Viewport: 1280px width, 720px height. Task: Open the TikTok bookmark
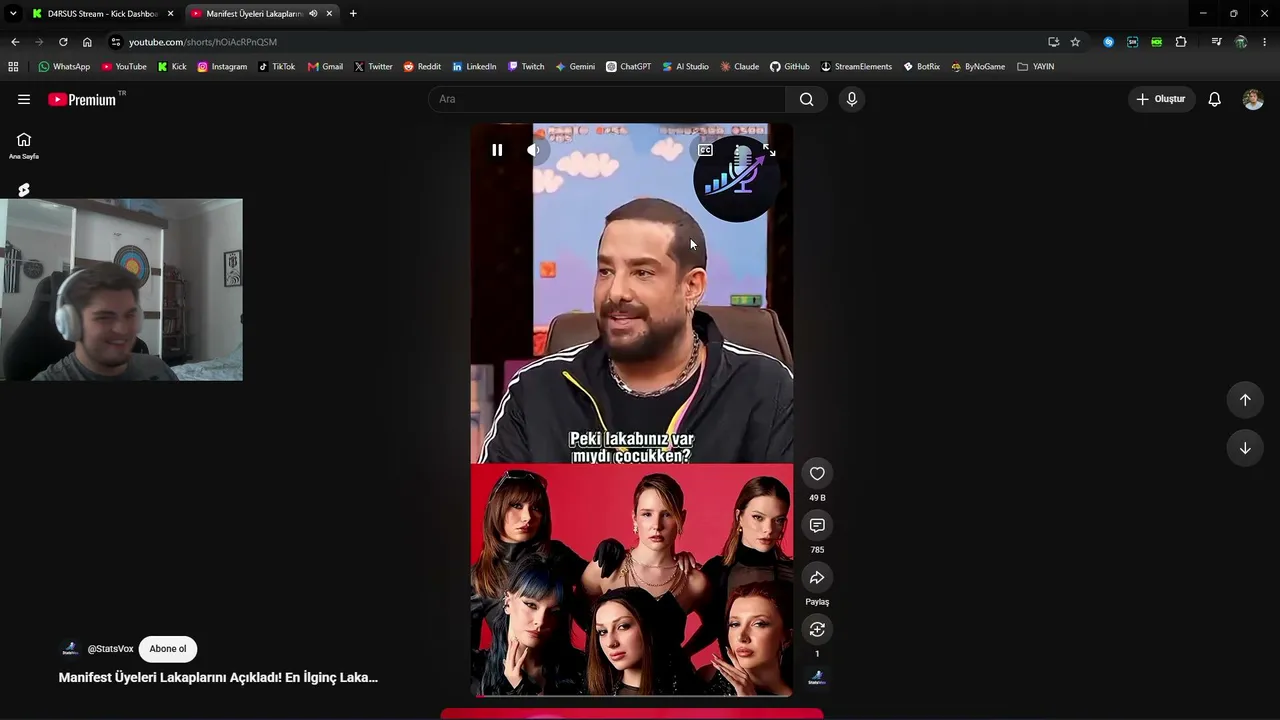[276, 67]
